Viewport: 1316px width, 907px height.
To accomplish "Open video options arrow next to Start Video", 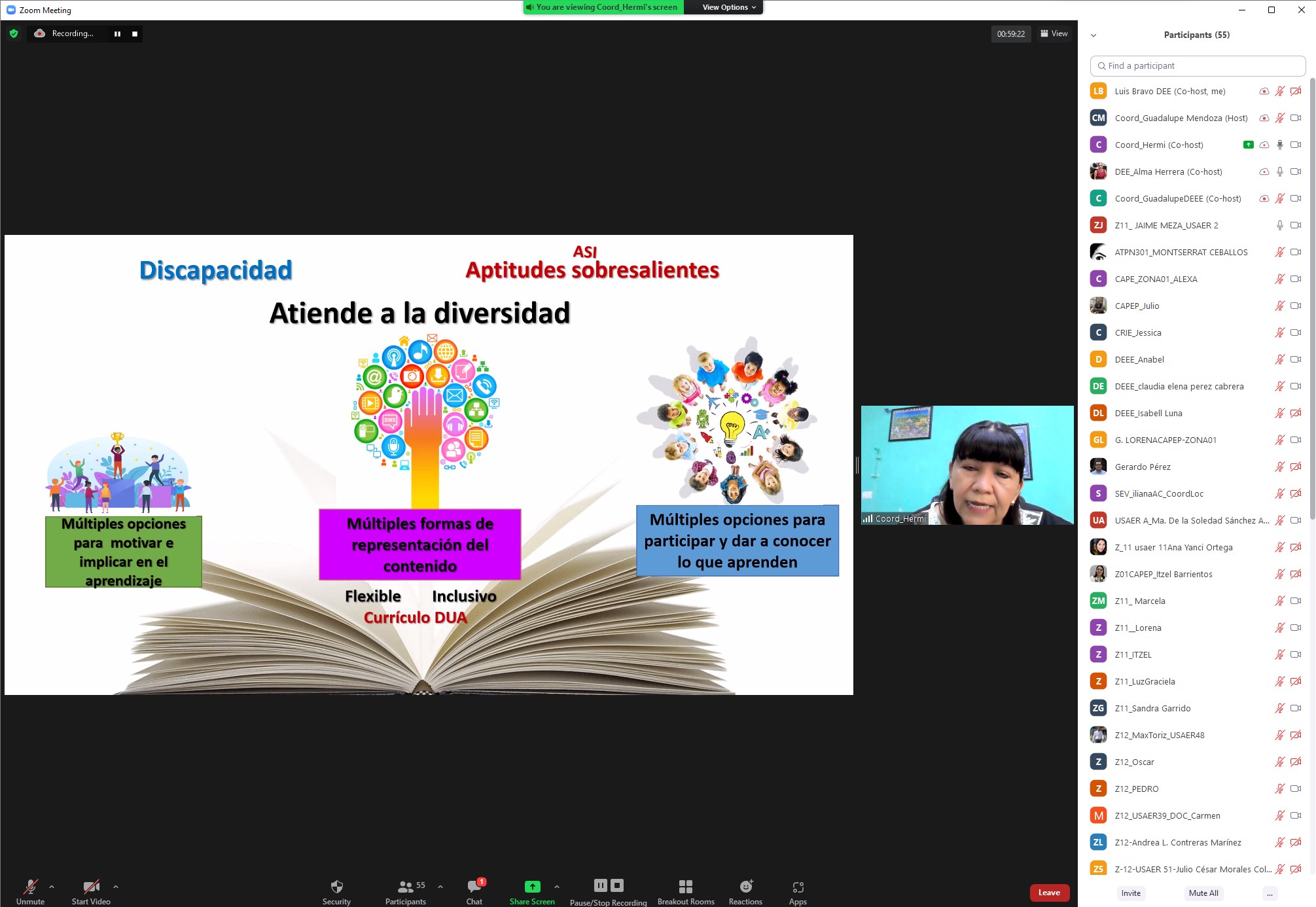I will 116,887.
